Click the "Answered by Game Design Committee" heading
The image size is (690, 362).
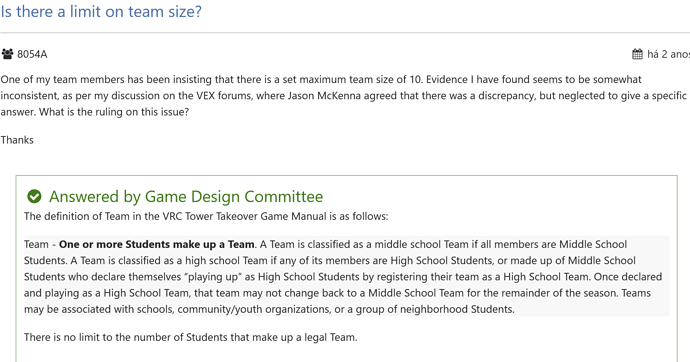186,196
